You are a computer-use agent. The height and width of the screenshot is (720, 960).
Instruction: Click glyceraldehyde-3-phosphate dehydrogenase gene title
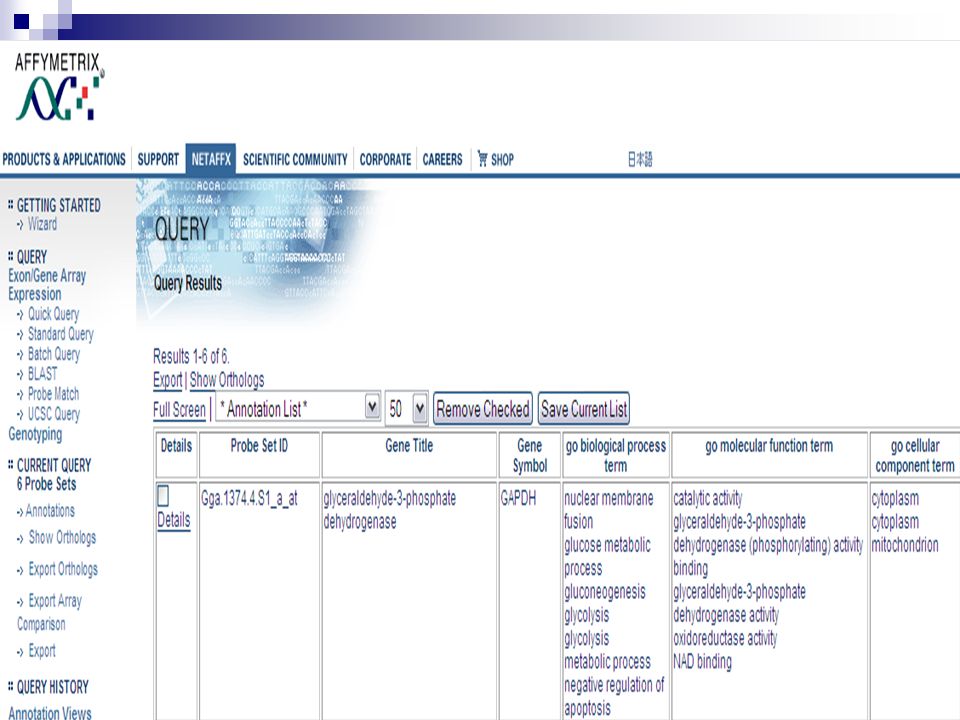tap(389, 510)
